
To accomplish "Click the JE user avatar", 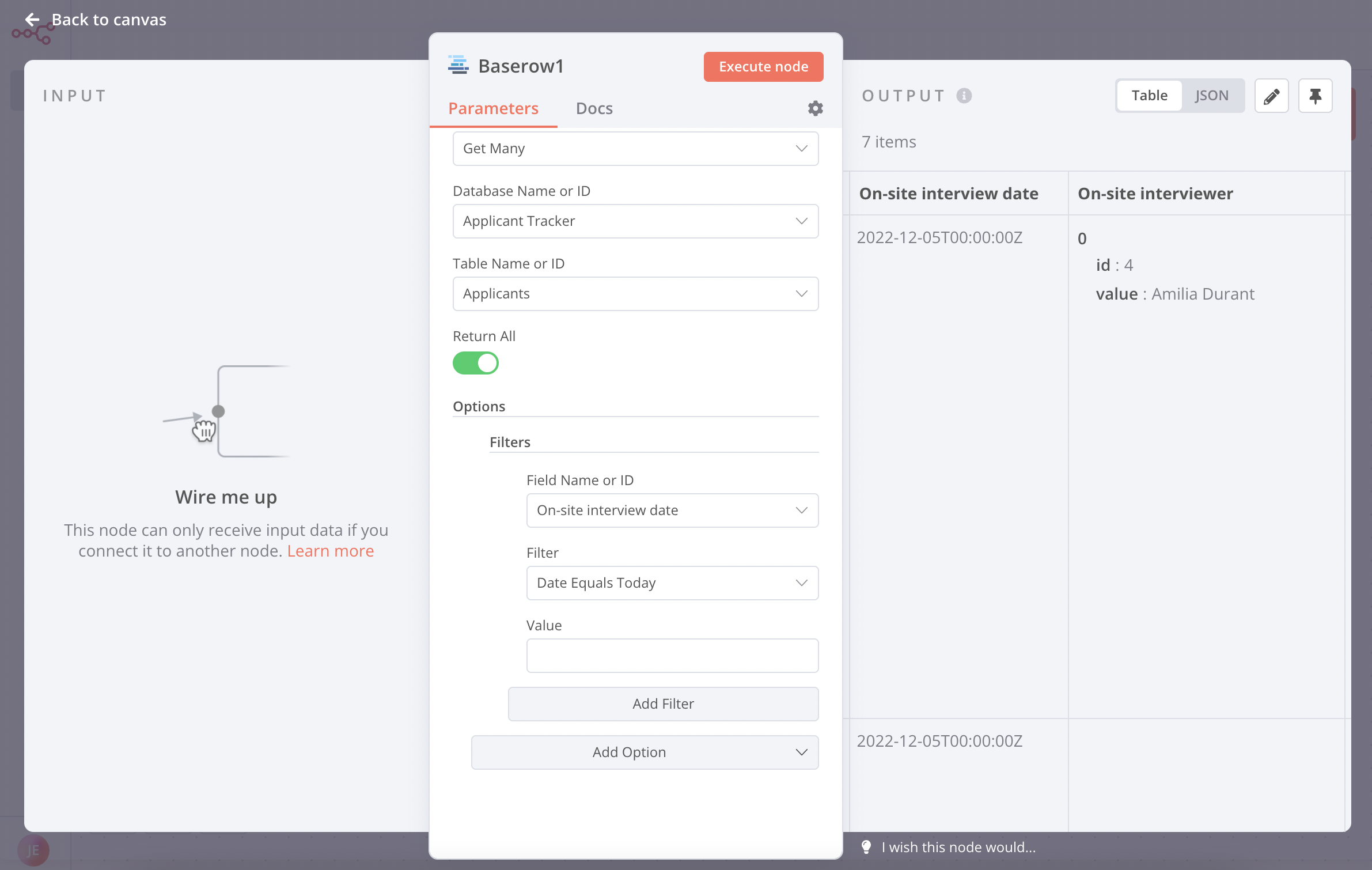I will (33, 850).
